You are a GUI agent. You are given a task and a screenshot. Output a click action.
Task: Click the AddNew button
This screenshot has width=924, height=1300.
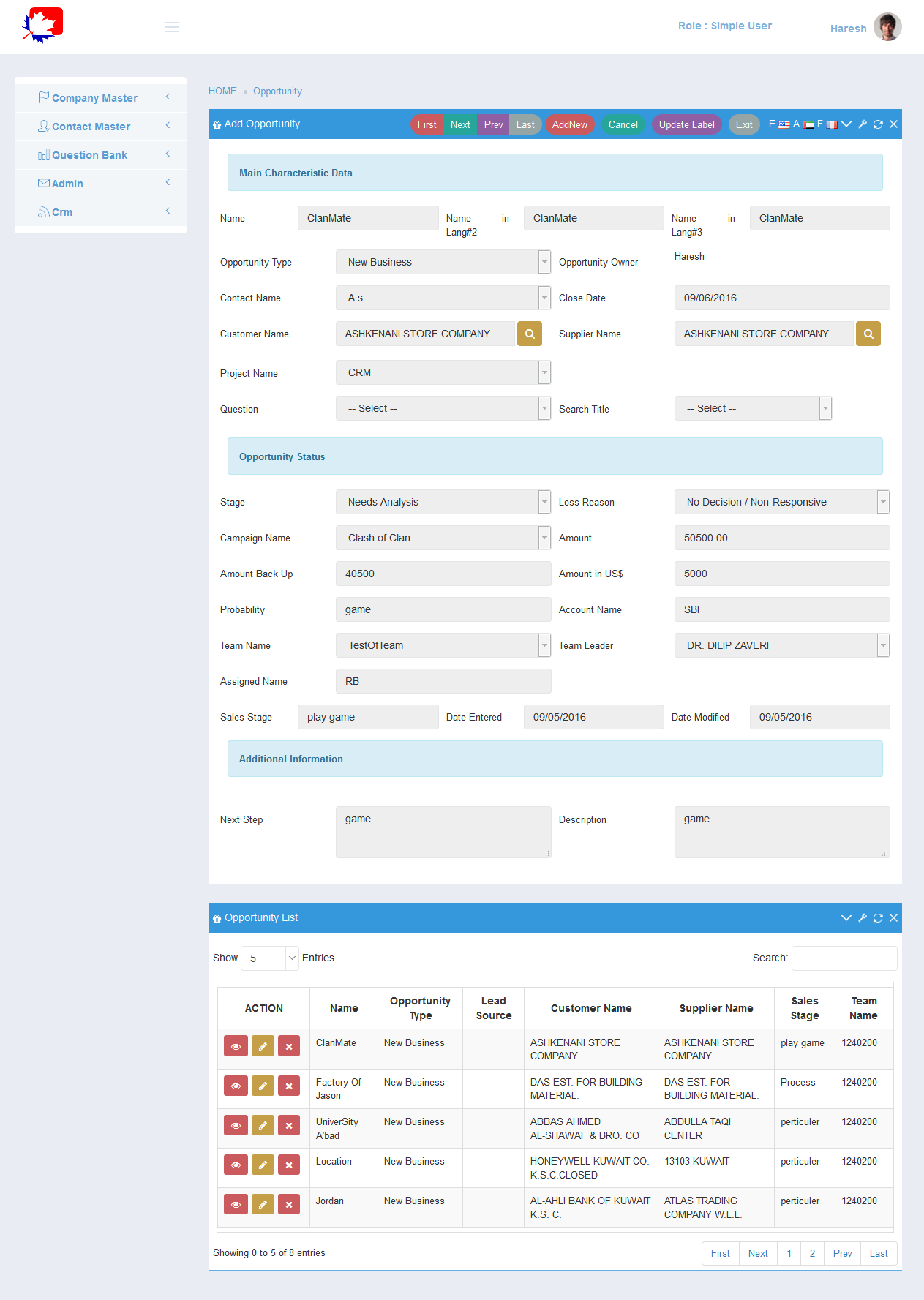(x=569, y=124)
